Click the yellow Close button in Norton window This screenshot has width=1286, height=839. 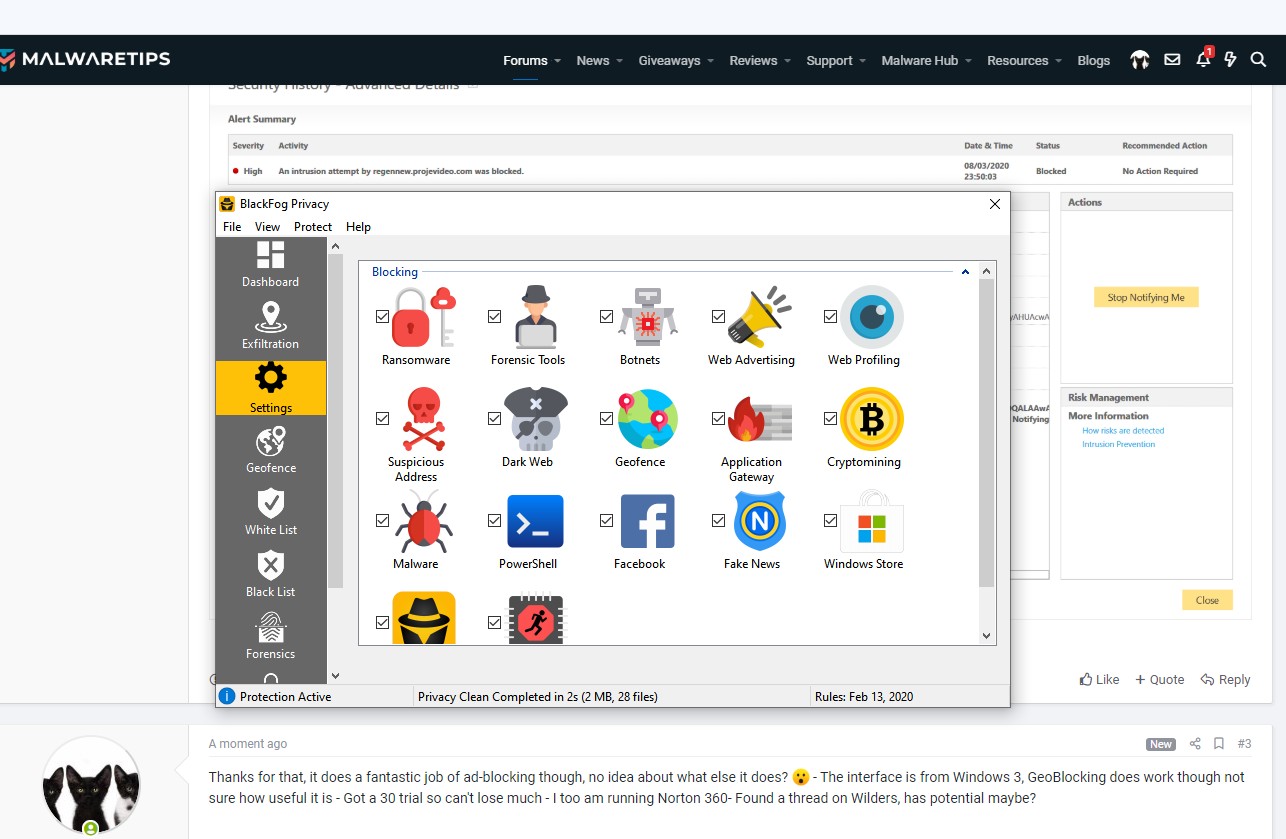pyautogui.click(x=1207, y=600)
